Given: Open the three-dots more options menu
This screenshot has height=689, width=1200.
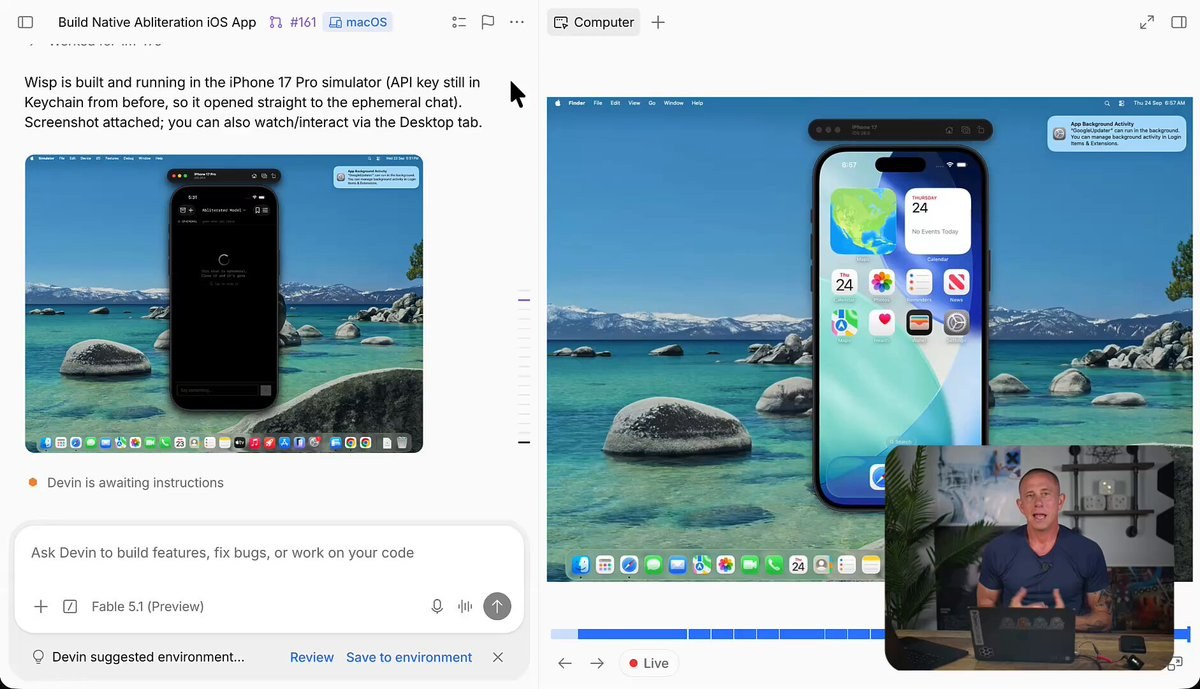Looking at the screenshot, I should pyautogui.click(x=517, y=22).
